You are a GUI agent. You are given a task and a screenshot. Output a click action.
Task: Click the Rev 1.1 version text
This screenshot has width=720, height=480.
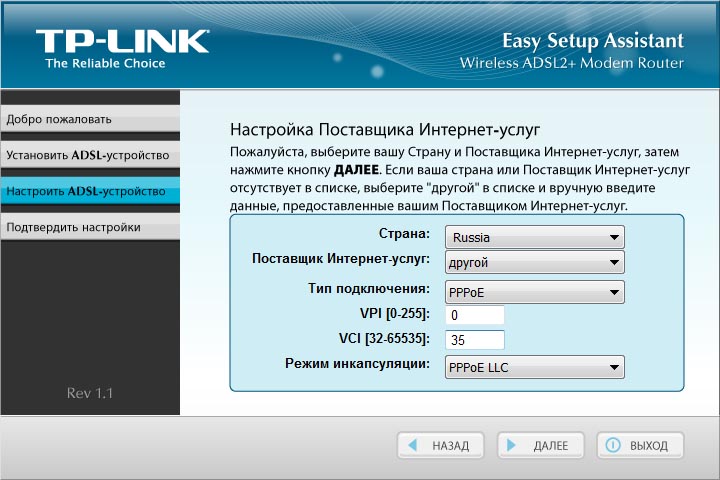(x=90, y=393)
